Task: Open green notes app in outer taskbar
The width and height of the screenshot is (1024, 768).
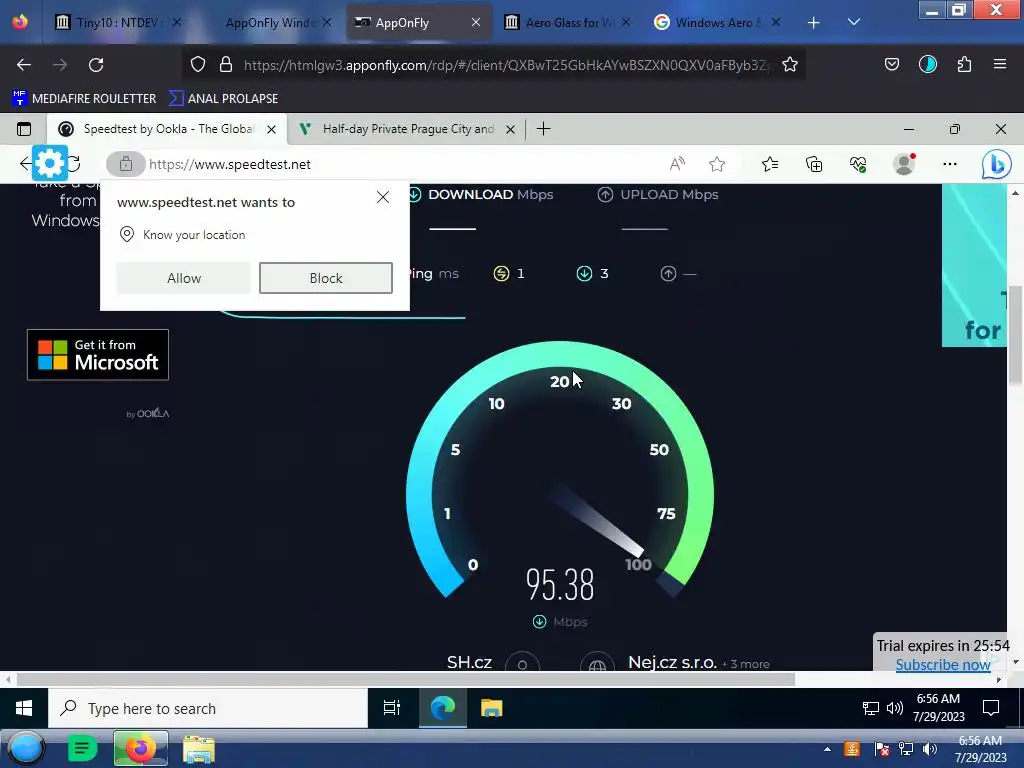Action: 82,748
